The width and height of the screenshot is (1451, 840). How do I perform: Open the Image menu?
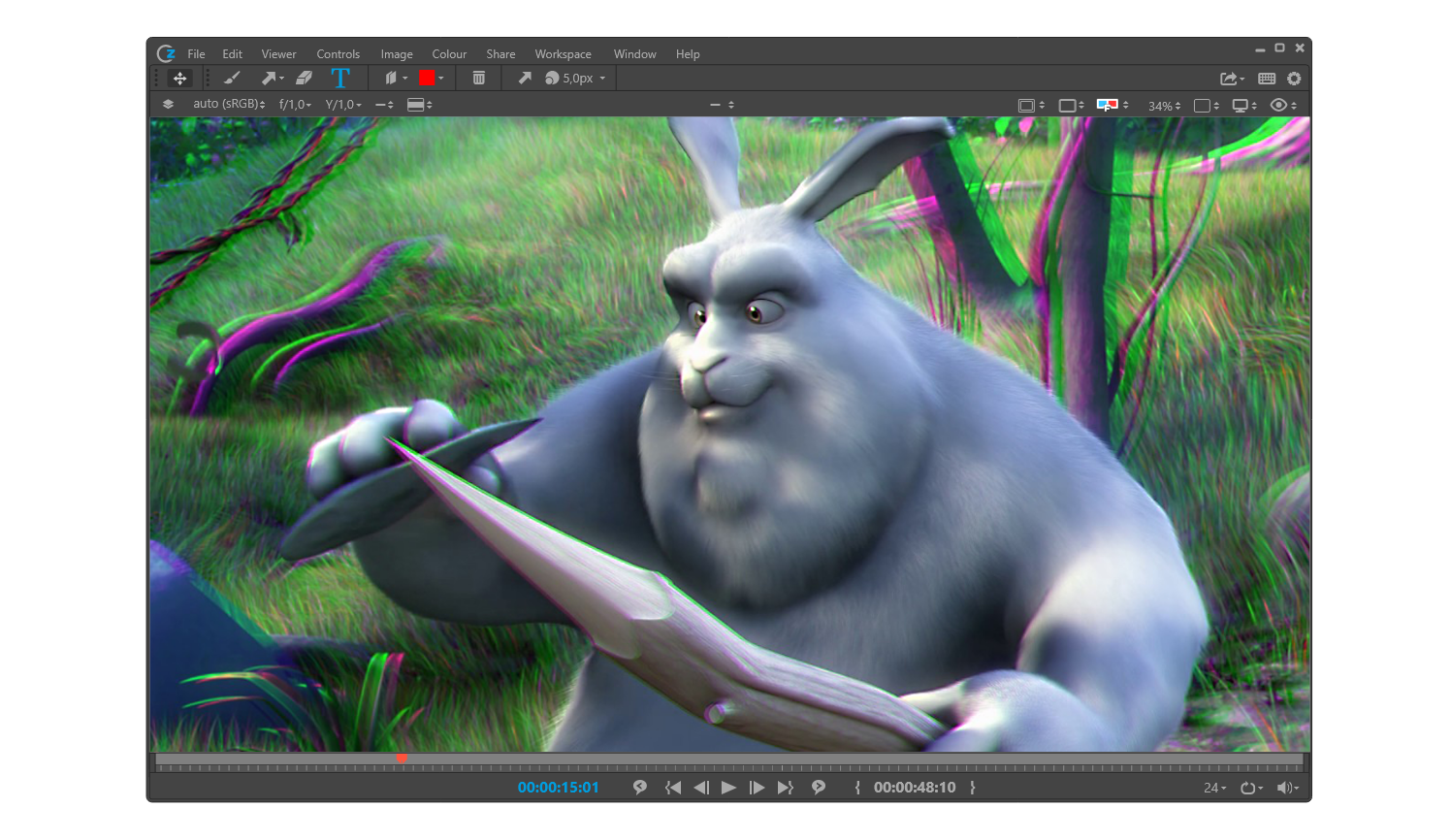point(397,54)
